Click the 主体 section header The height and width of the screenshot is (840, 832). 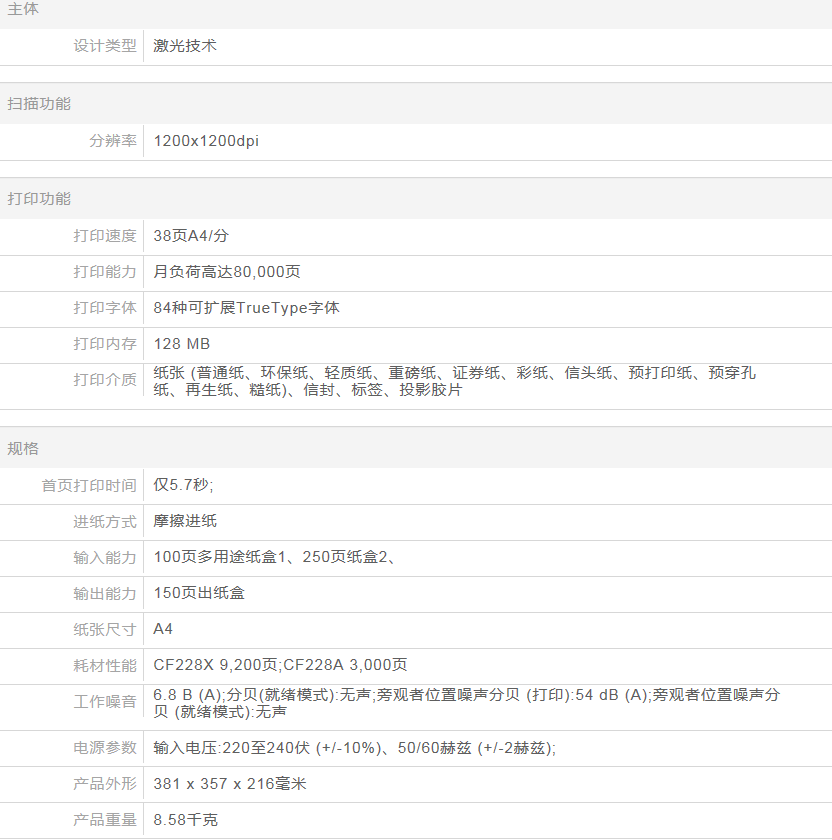(24, 9)
